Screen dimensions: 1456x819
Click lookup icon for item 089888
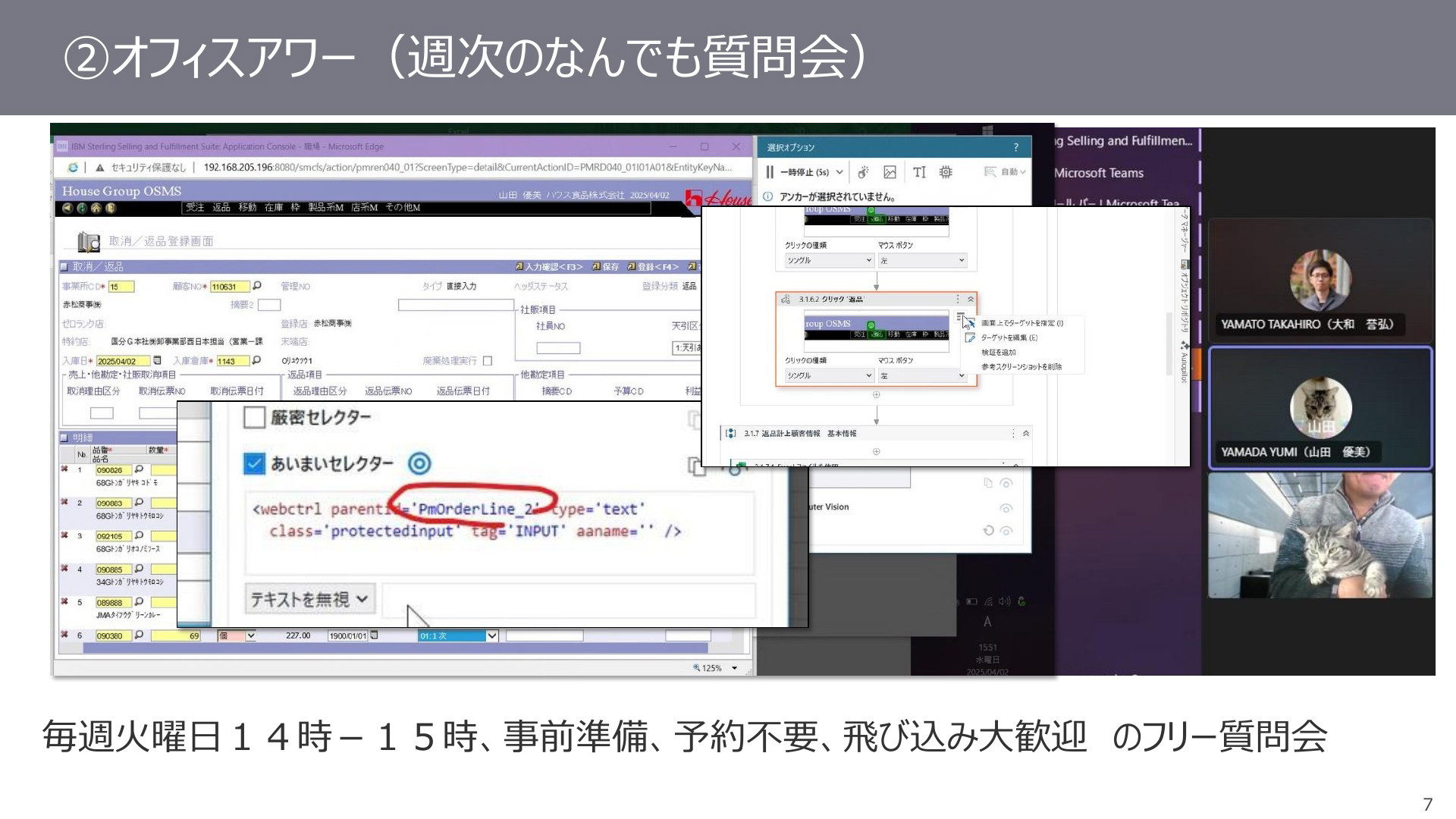[139, 601]
